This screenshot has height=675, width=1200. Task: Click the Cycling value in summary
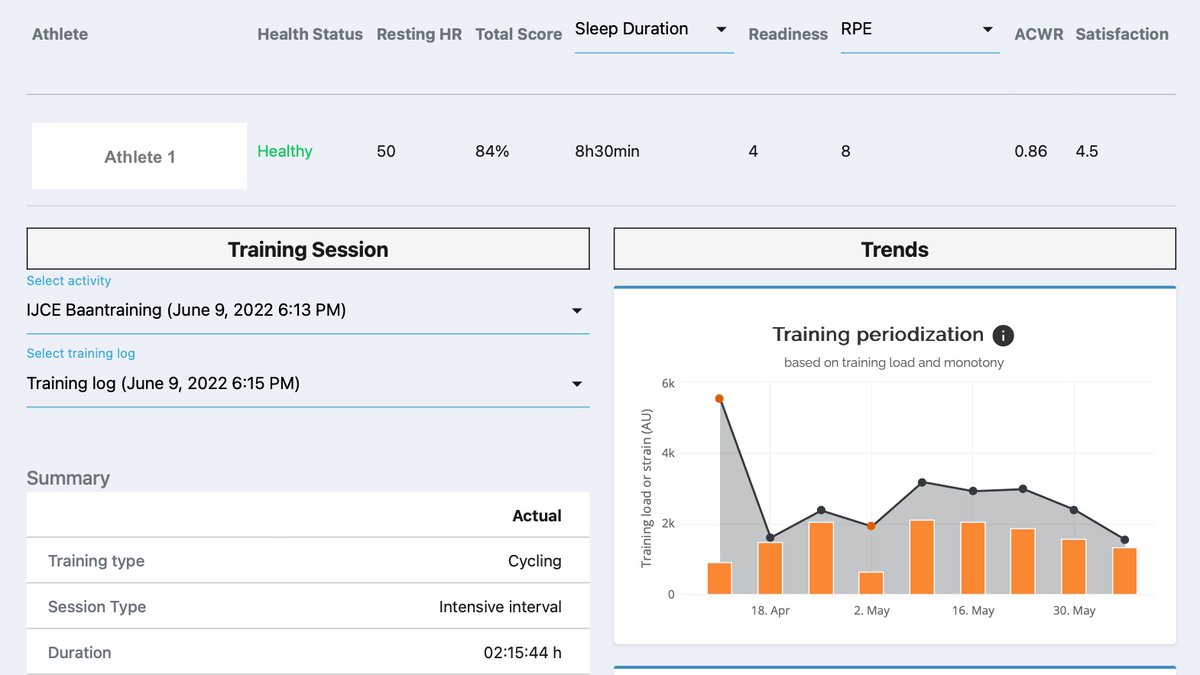point(535,561)
